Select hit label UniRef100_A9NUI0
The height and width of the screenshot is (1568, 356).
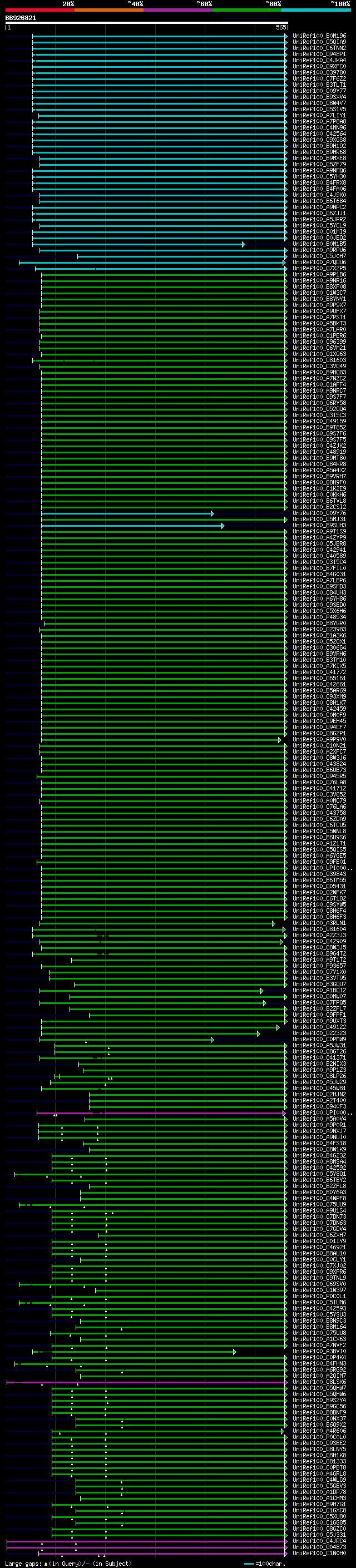pos(319,1137)
